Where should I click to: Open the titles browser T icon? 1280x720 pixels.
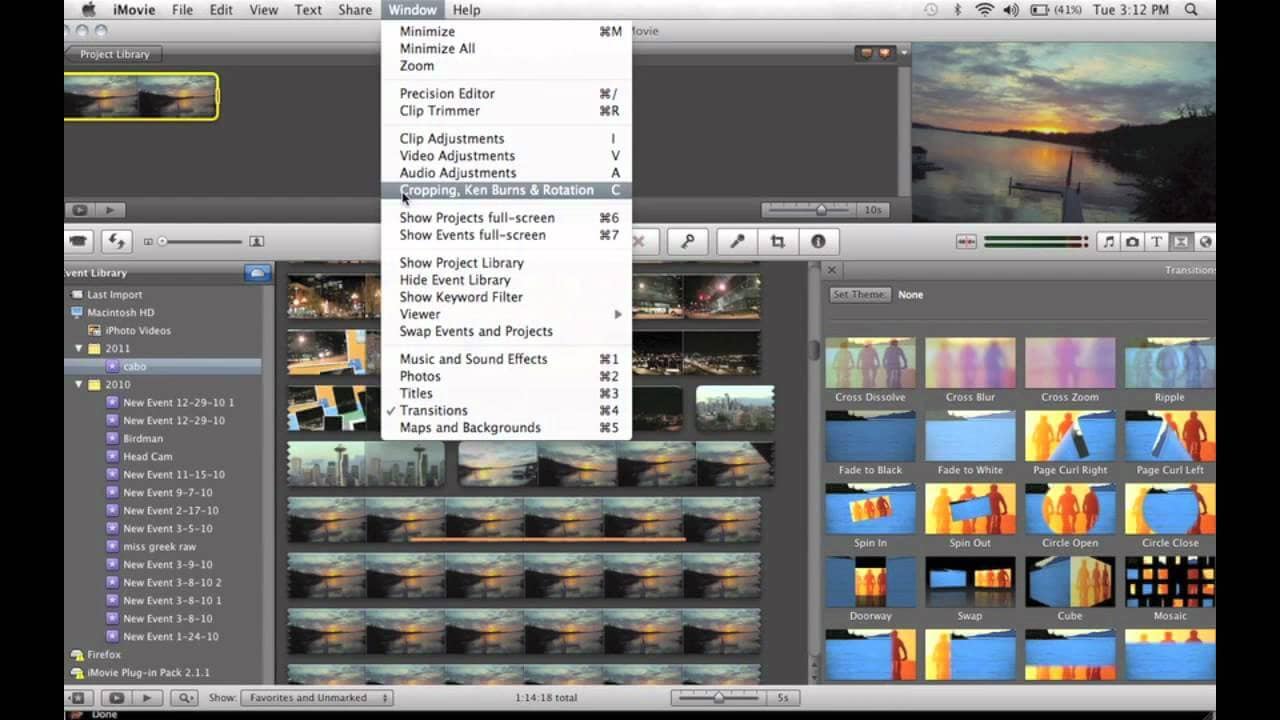pyautogui.click(x=1156, y=242)
